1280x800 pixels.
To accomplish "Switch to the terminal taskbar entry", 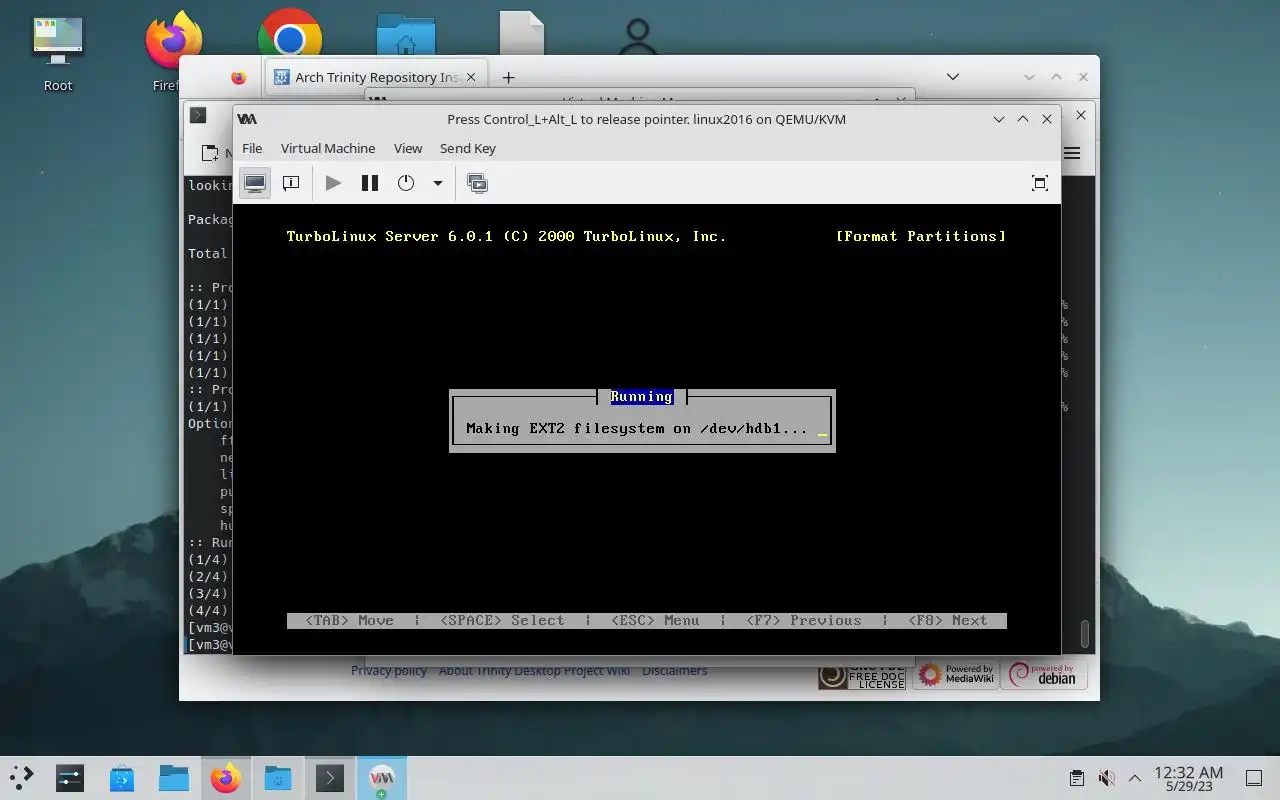I will (330, 777).
